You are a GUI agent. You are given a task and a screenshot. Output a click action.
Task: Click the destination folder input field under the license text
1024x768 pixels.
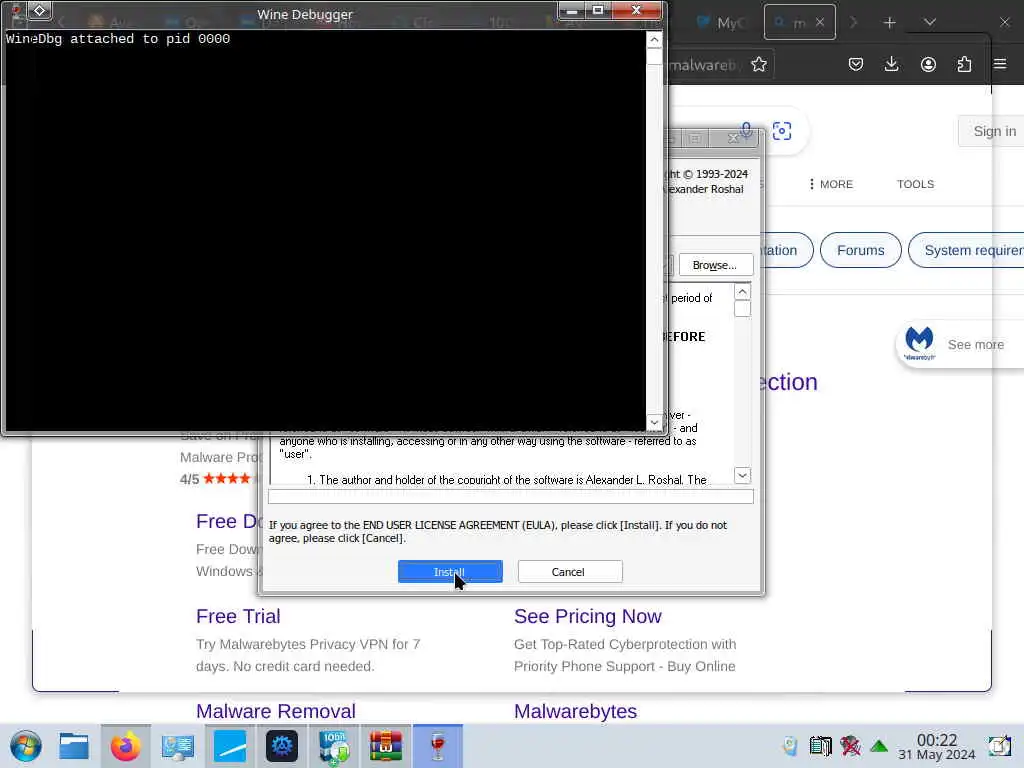pos(510,496)
